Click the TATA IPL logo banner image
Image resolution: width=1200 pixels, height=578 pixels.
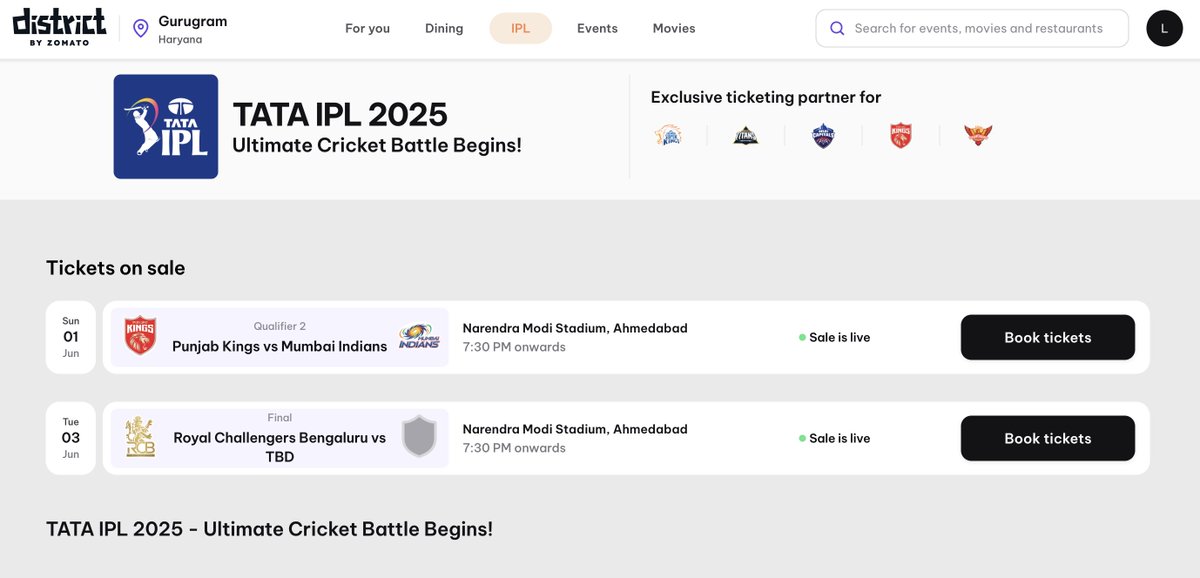(x=166, y=127)
